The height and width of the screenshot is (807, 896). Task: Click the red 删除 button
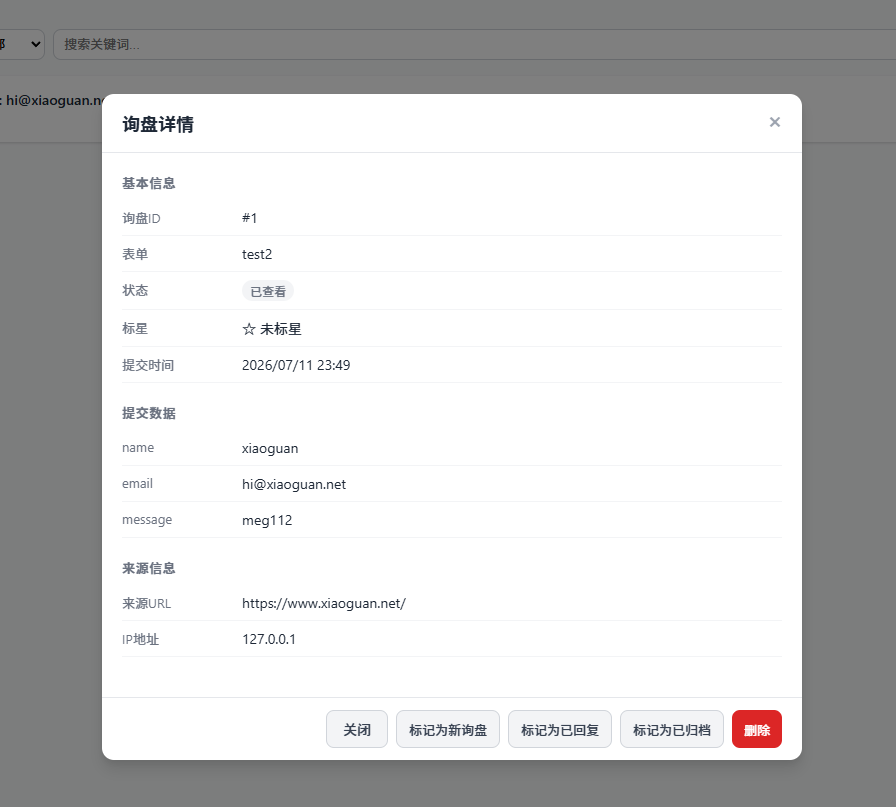click(x=757, y=729)
